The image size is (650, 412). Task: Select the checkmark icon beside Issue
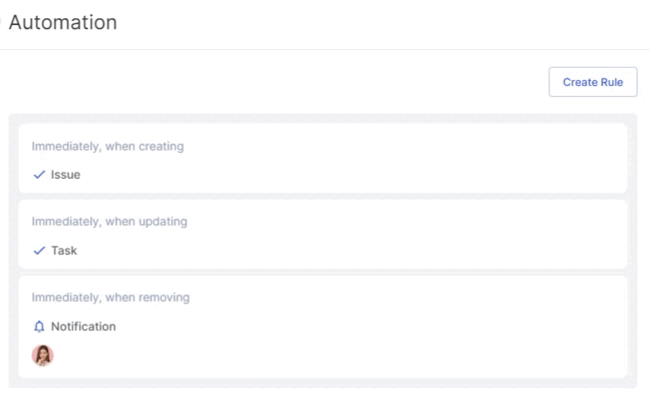(39, 174)
